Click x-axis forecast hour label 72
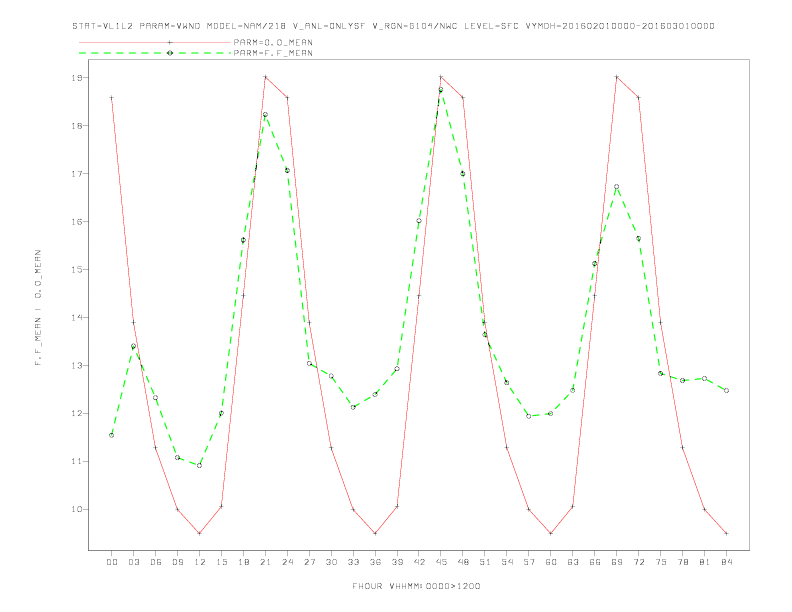Screen dimensions: 792x612 point(639,562)
